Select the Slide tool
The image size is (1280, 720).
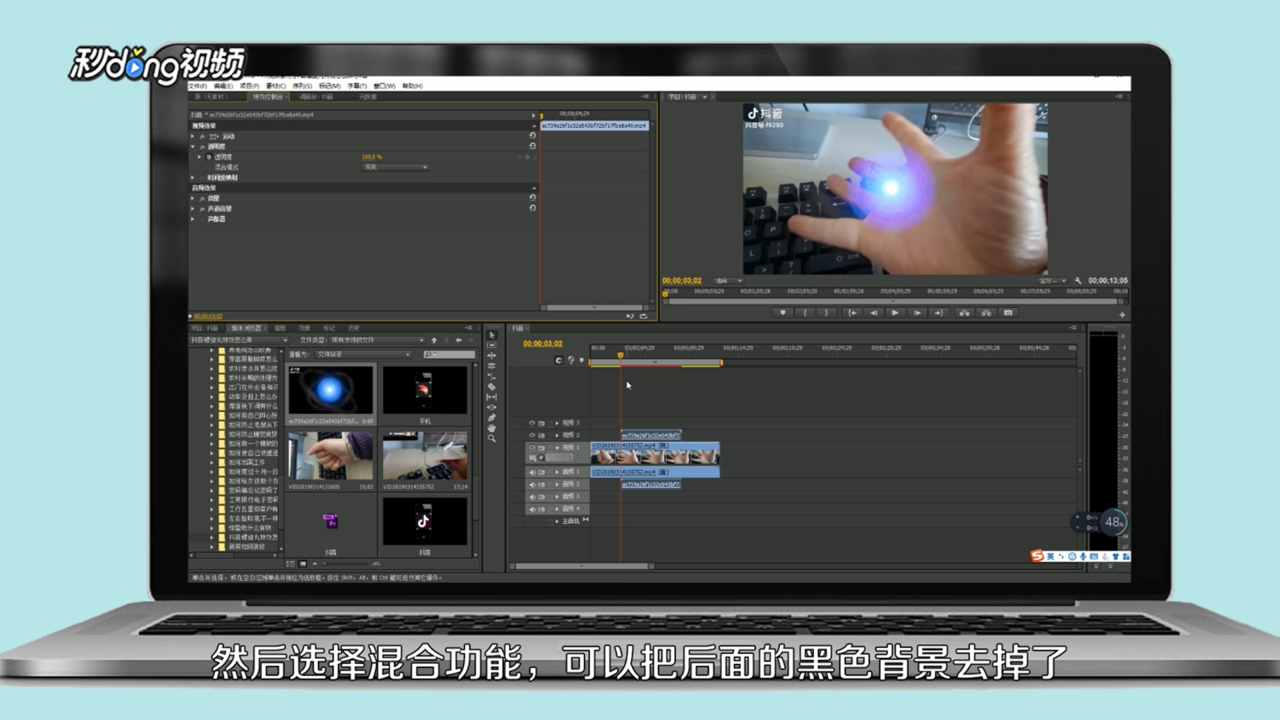tap(492, 407)
